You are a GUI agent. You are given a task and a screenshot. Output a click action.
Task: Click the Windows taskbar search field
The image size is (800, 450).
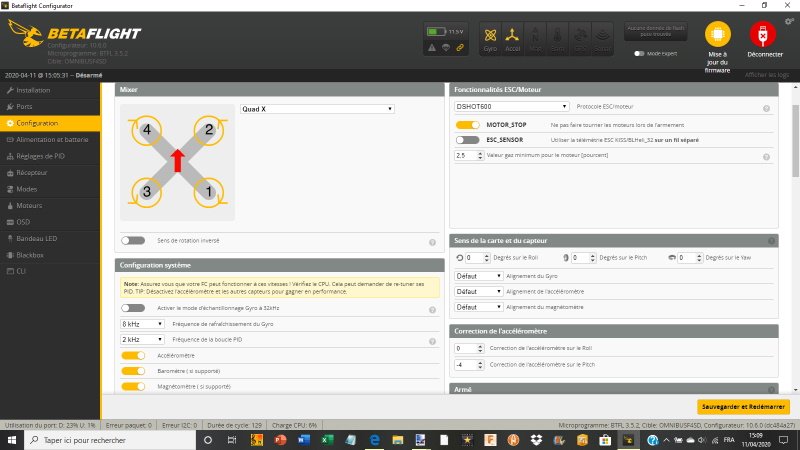pos(100,440)
